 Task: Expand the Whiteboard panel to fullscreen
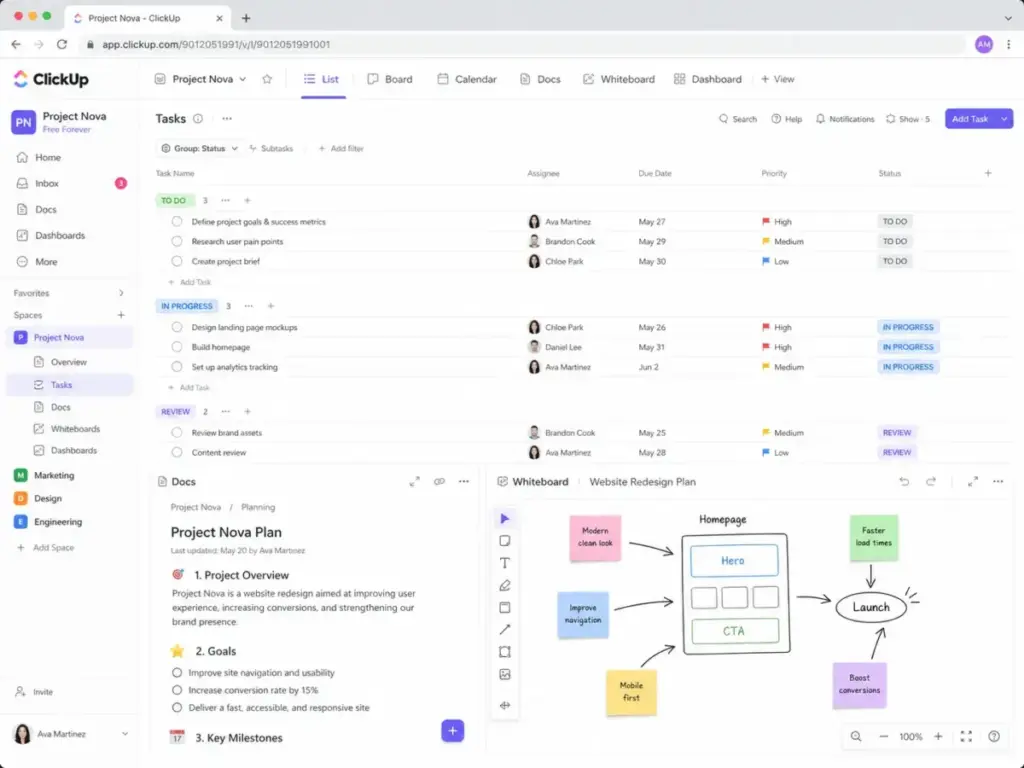tap(972, 481)
